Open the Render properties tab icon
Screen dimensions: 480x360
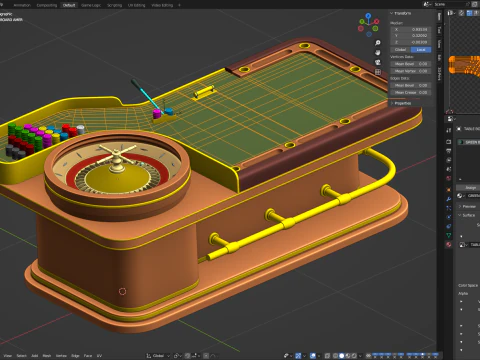coord(449,142)
